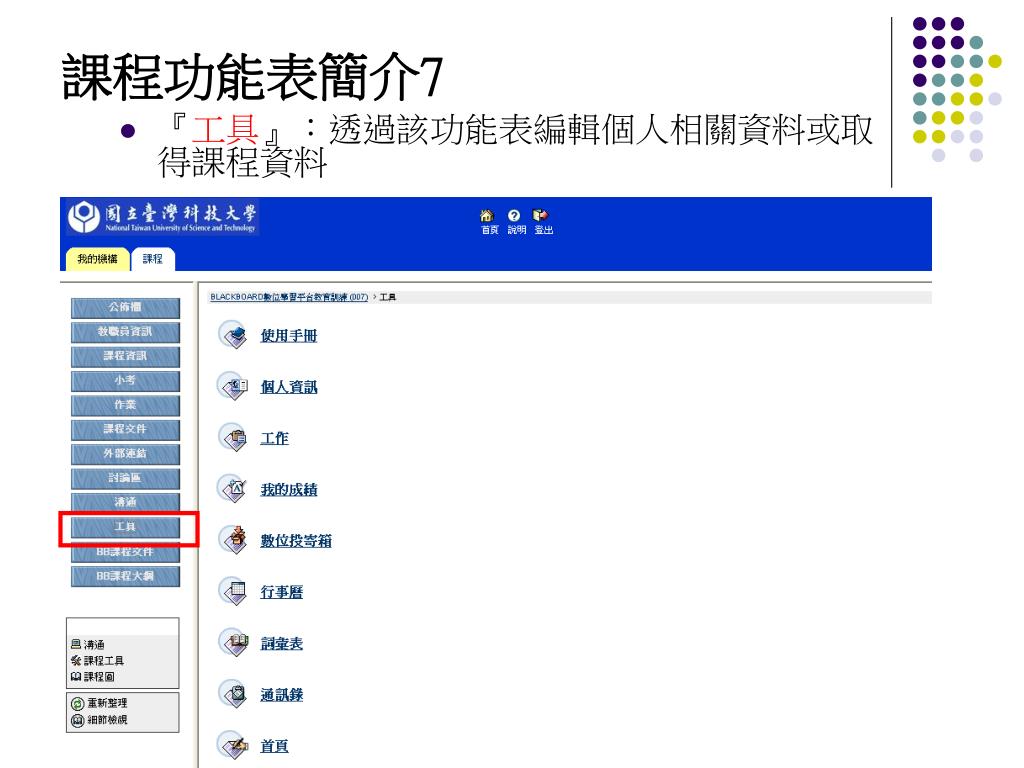Open the 首頁 link in tools list
1024x768 pixels.
tap(274, 746)
